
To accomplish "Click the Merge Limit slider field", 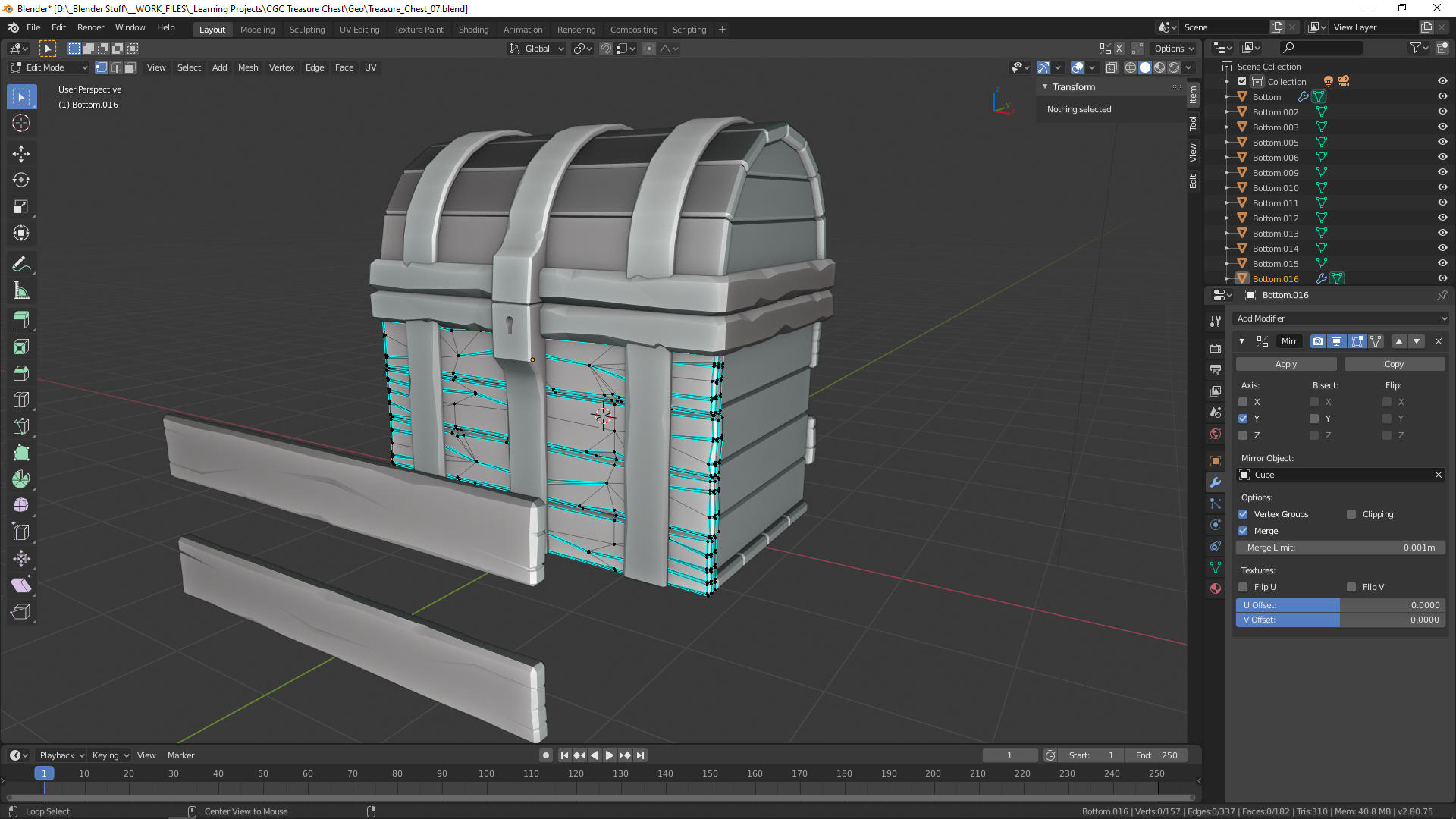I will click(1340, 548).
